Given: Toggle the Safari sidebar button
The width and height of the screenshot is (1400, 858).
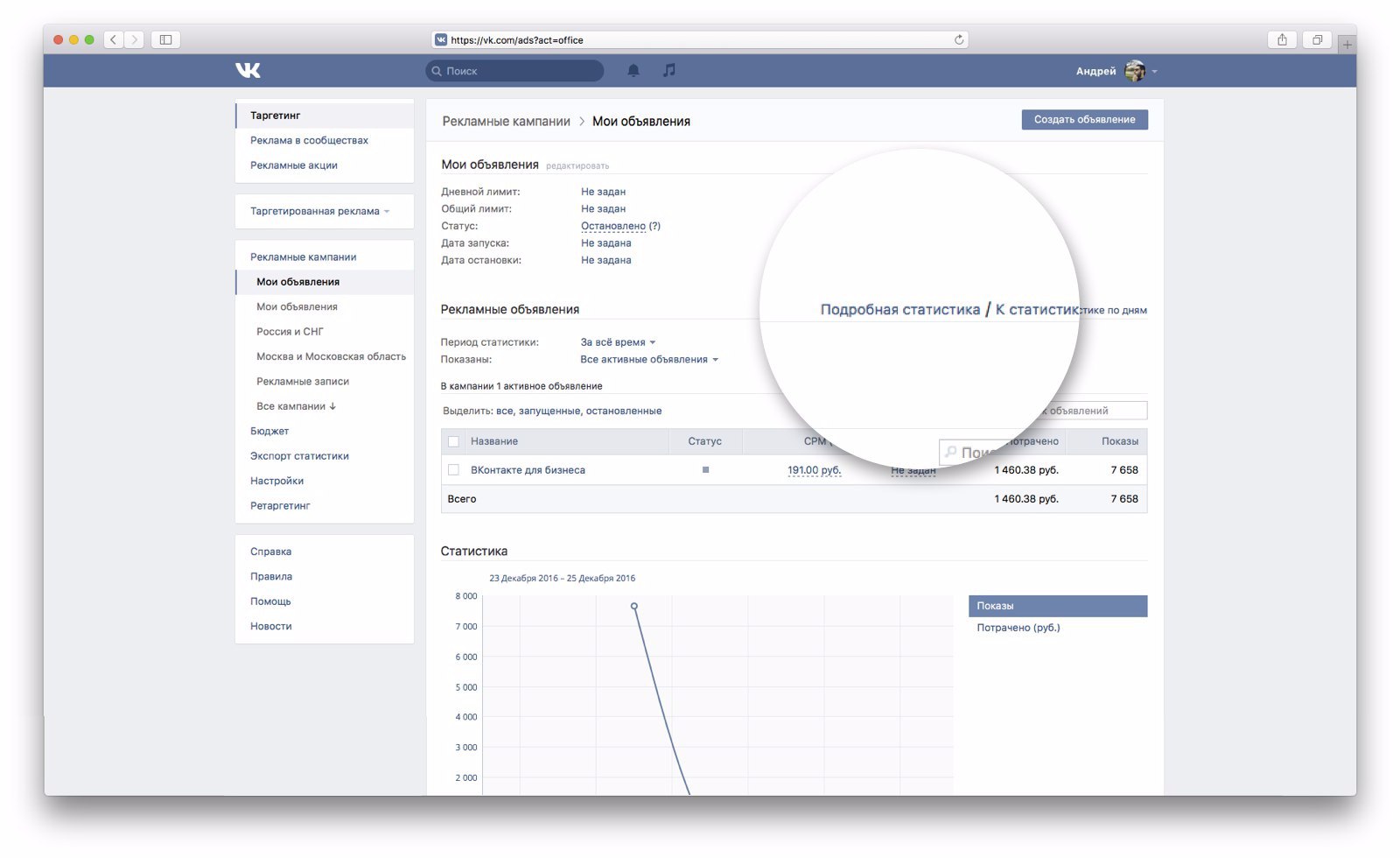Looking at the screenshot, I should [165, 39].
